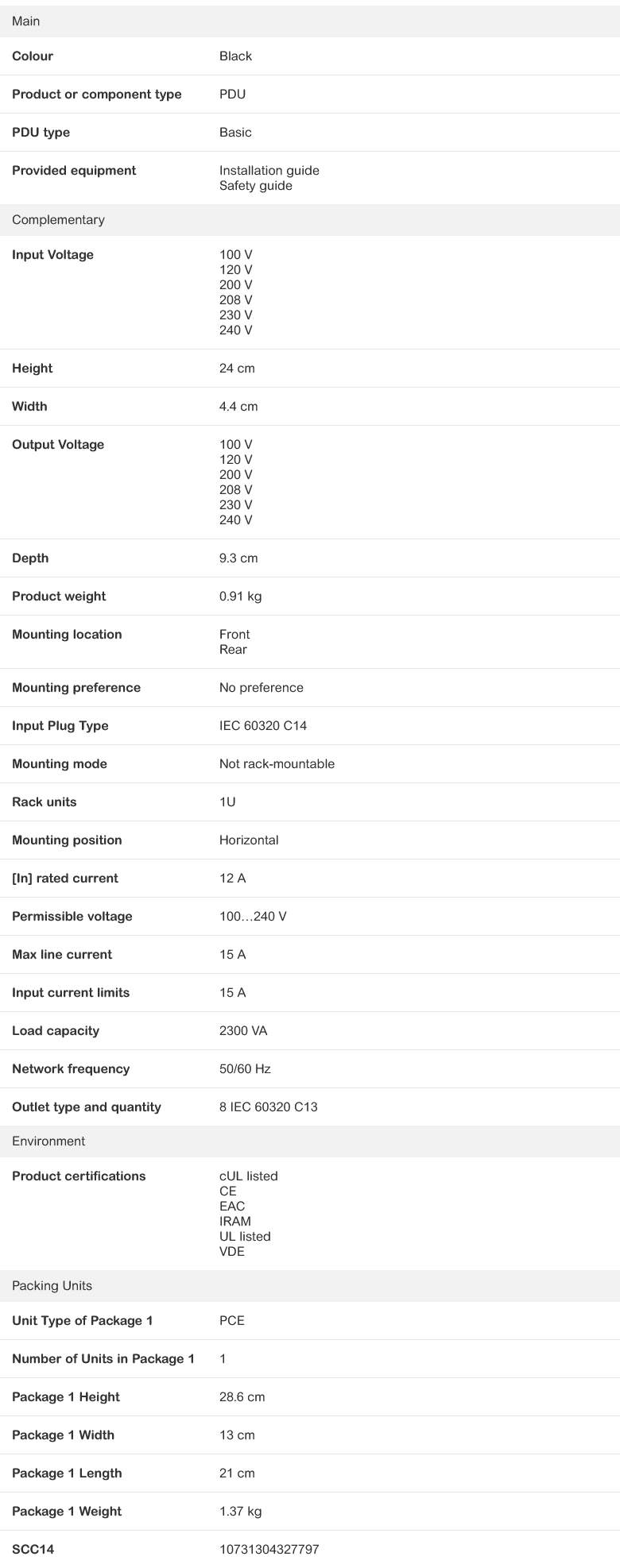The height and width of the screenshot is (1568, 620).
Task: Click the PDU type value Basic
Action: point(235,133)
